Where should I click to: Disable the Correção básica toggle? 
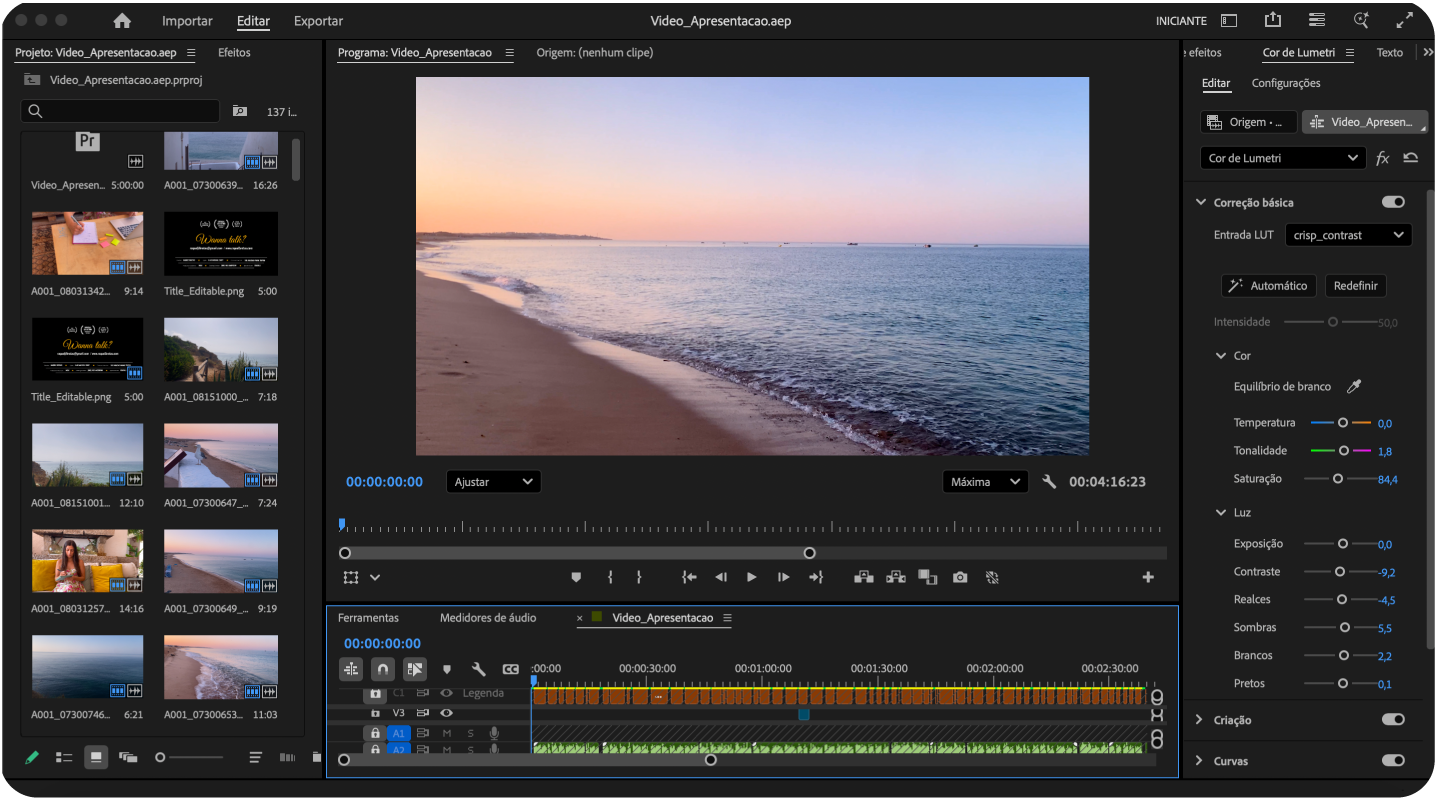coord(1393,202)
